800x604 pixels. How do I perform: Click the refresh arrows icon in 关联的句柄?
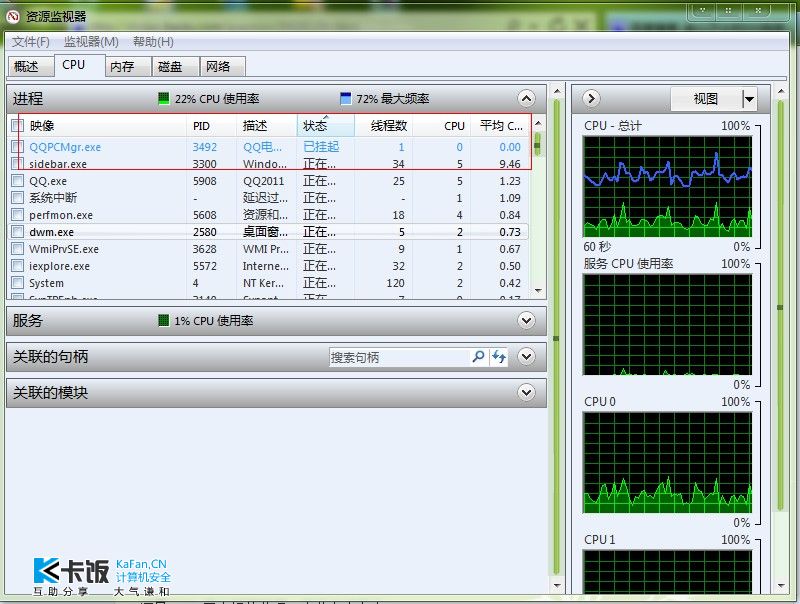[x=499, y=357]
